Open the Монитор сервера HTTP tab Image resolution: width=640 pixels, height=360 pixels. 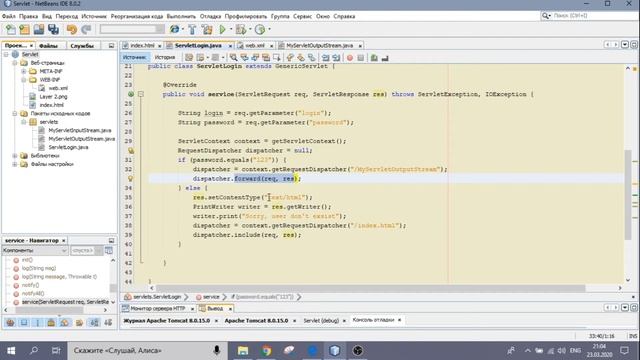(x=158, y=309)
